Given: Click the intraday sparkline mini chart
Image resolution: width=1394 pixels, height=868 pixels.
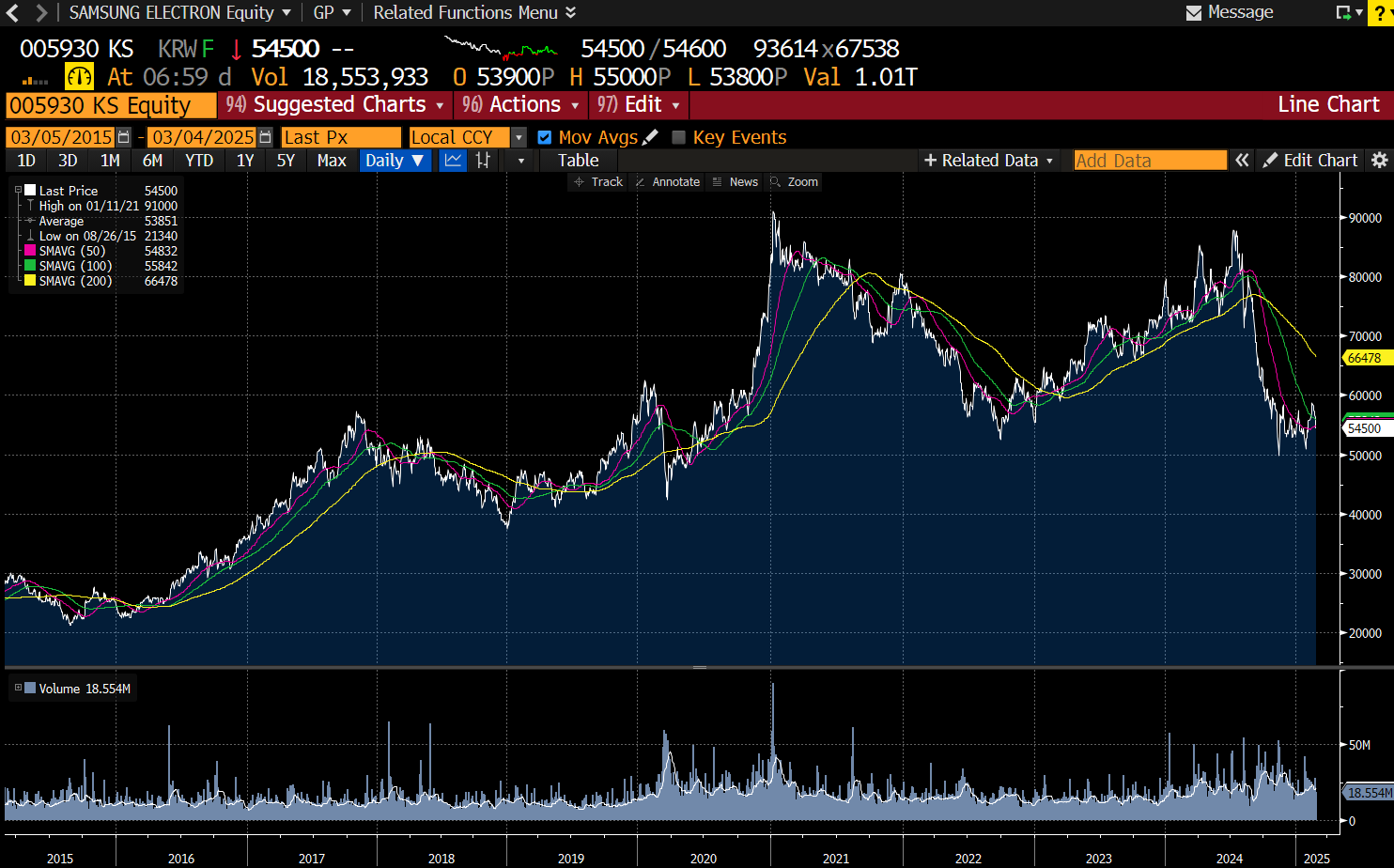Looking at the screenshot, I should pyautogui.click(x=501, y=47).
